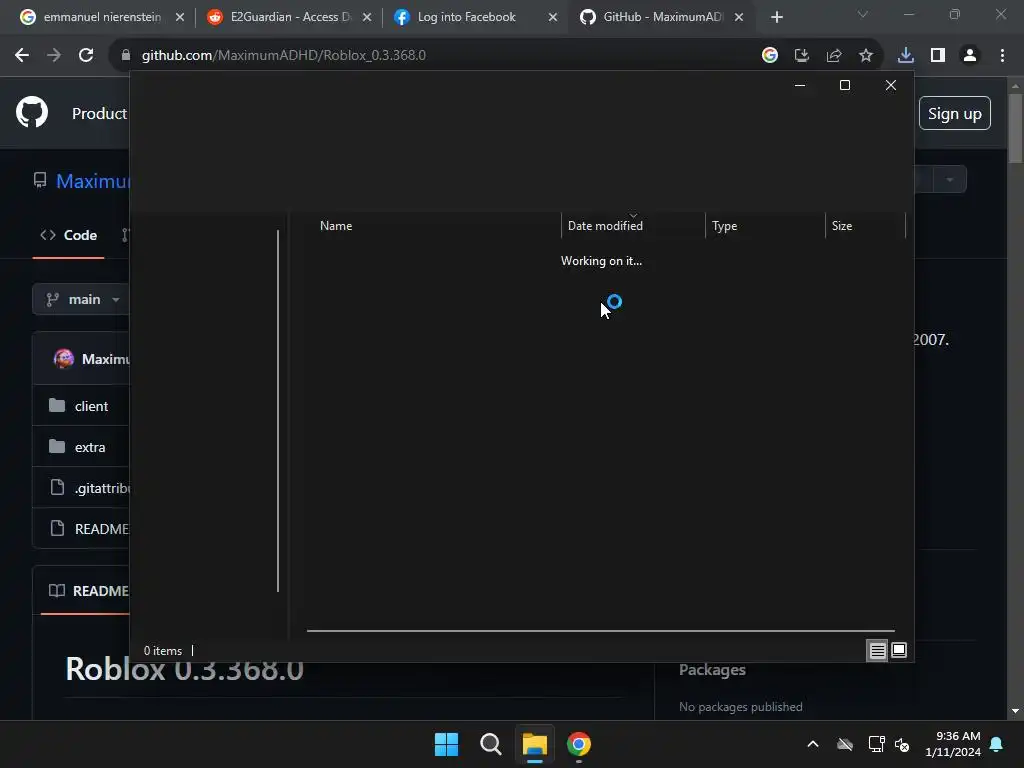Open the network status tray icon
1024x768 pixels.
(x=876, y=744)
